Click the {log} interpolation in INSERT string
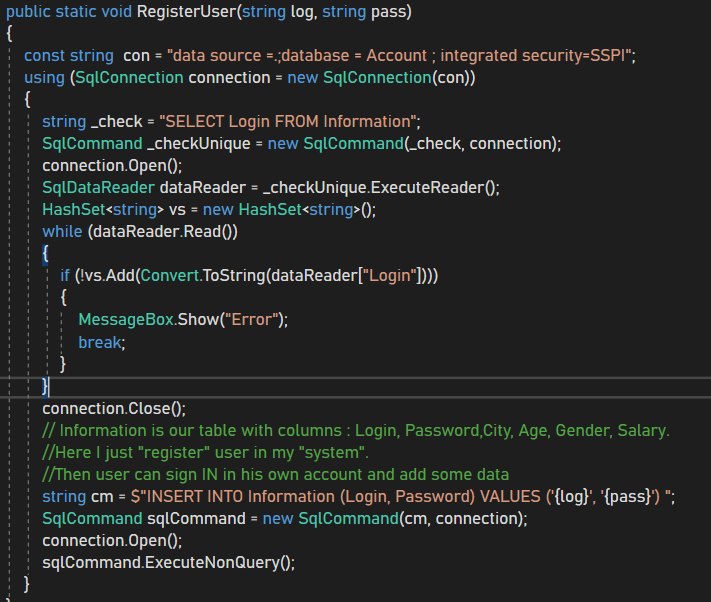This screenshot has height=602, width=711. coord(571,496)
